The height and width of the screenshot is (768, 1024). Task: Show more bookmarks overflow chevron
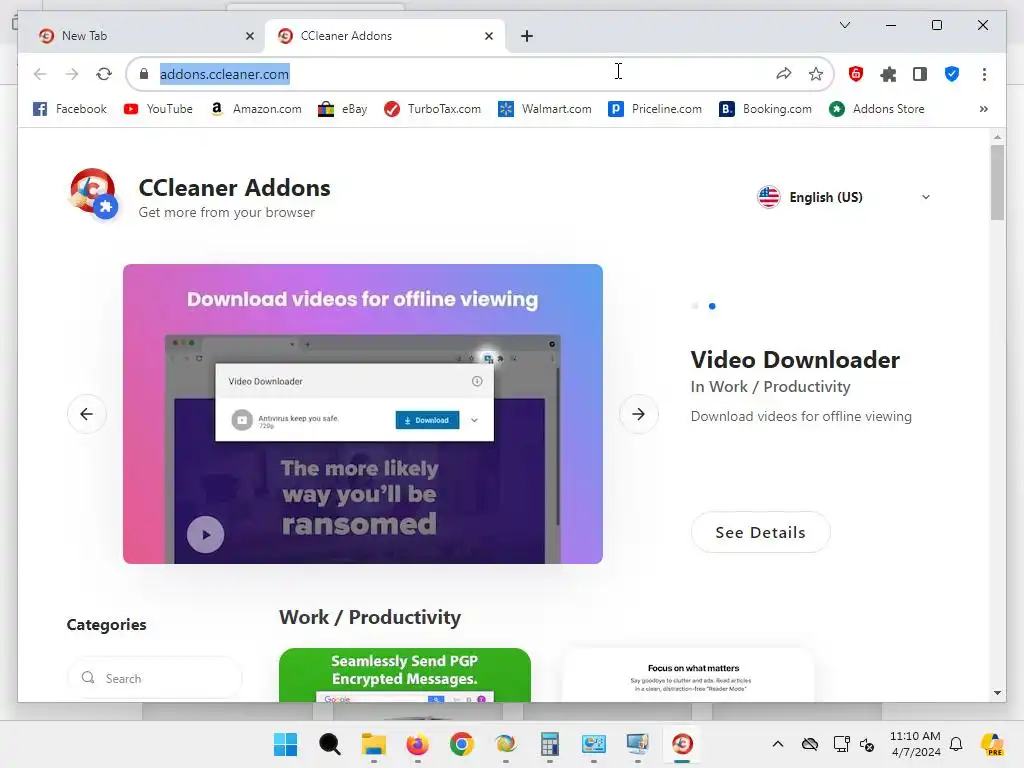click(x=984, y=109)
